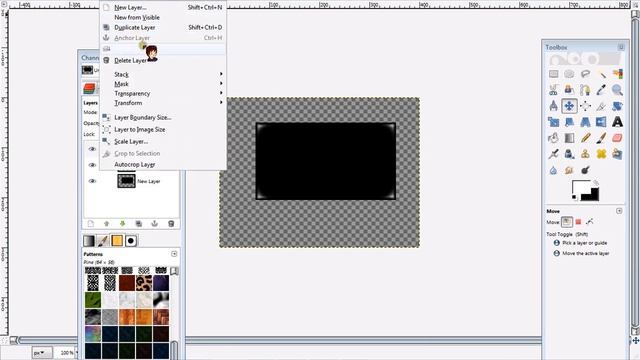Viewport: 640px width, 360px height.
Task: Select the Paths tool
Action: 585,90
